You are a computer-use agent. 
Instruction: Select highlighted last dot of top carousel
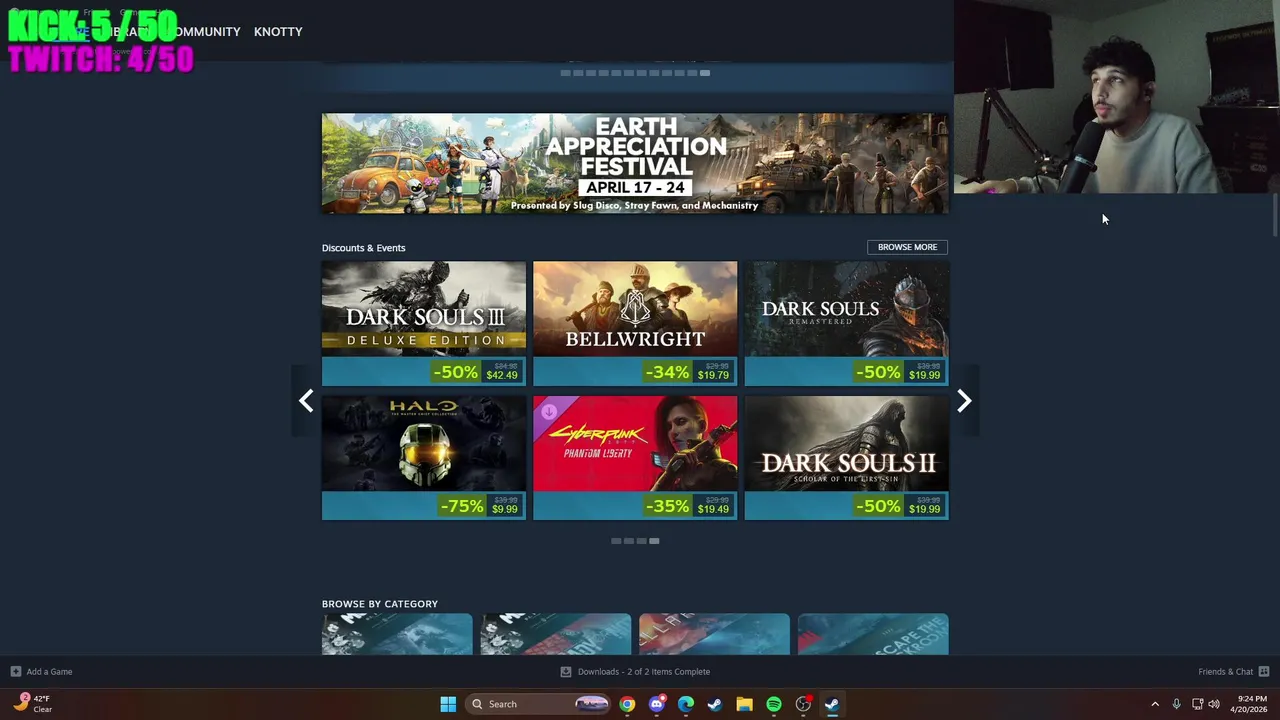pos(705,73)
